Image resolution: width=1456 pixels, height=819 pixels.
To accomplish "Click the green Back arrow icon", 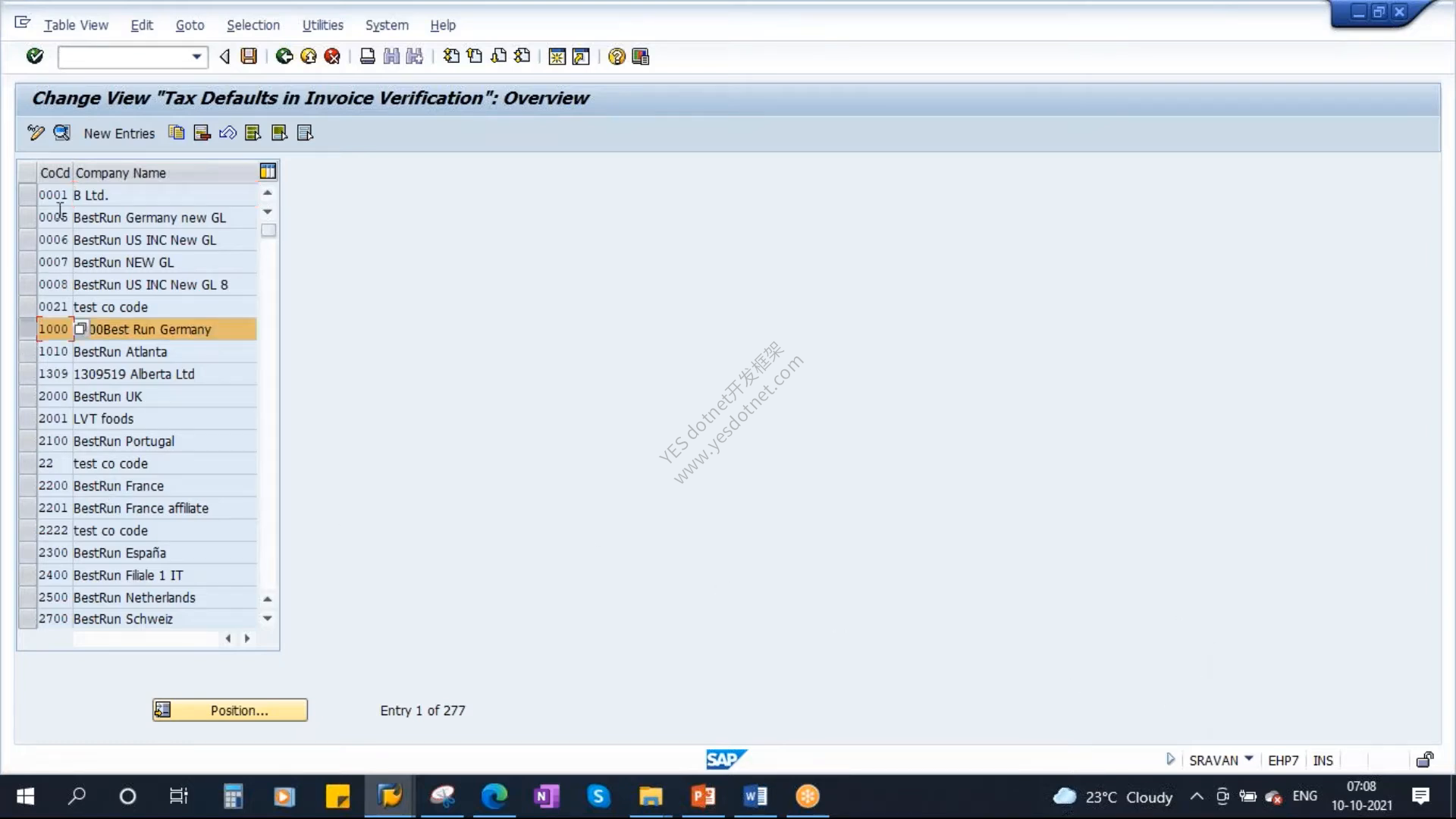I will pos(284,56).
